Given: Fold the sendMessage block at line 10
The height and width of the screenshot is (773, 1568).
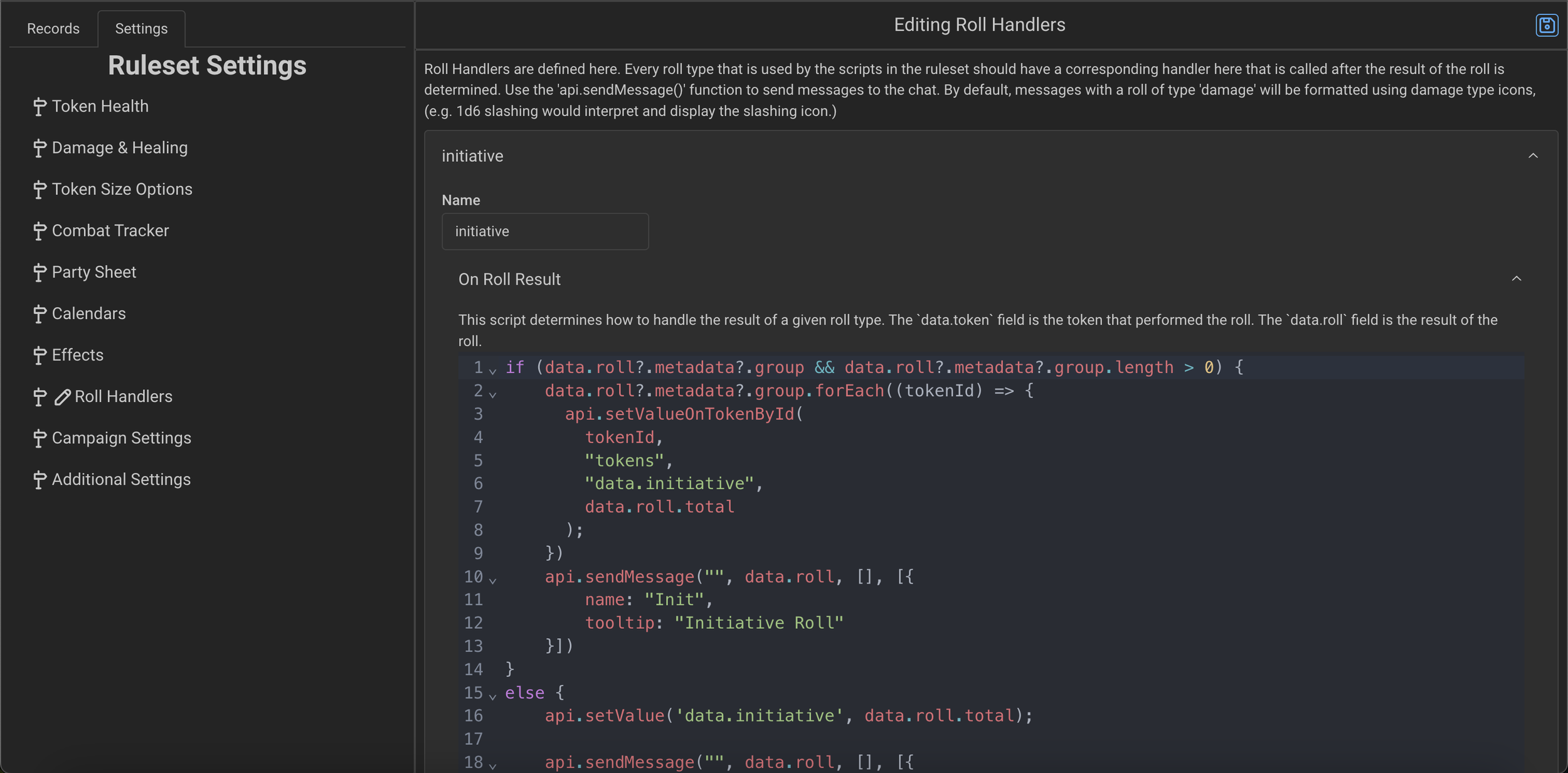Looking at the screenshot, I should pyautogui.click(x=493, y=581).
